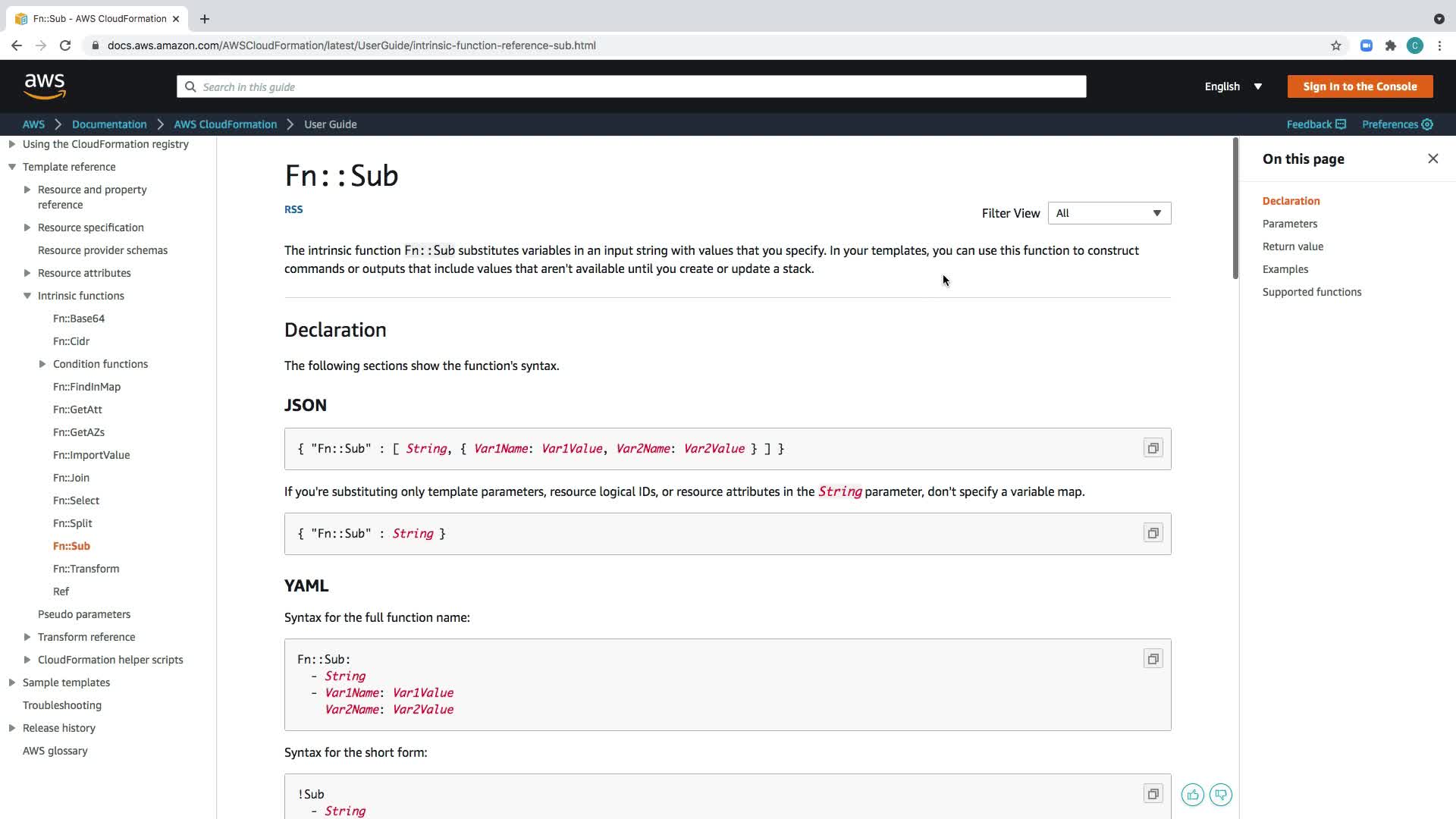Collapse the Intrinsic functions section
1456x819 pixels.
point(27,296)
